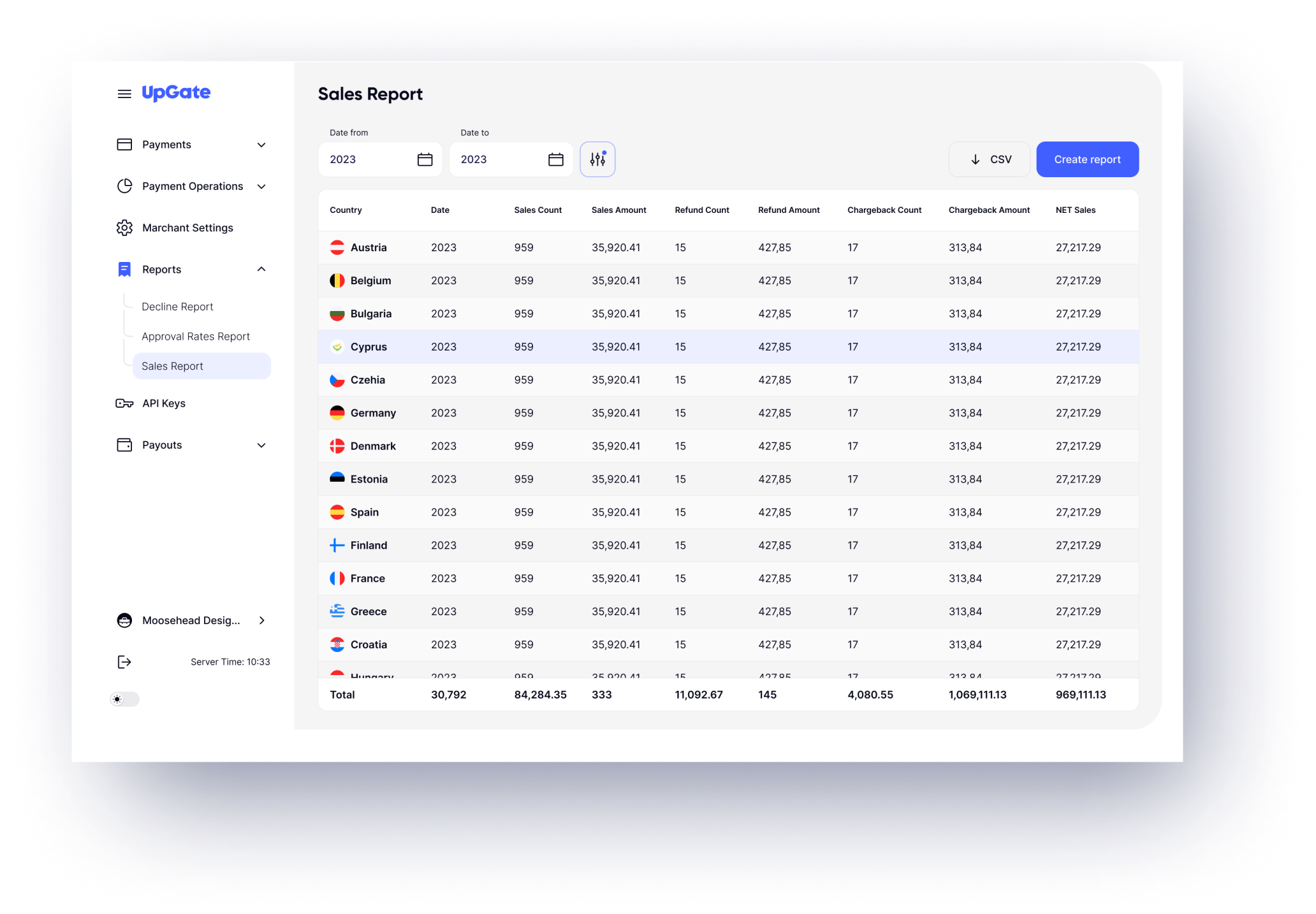Click the API Keys key icon

pyautogui.click(x=124, y=403)
